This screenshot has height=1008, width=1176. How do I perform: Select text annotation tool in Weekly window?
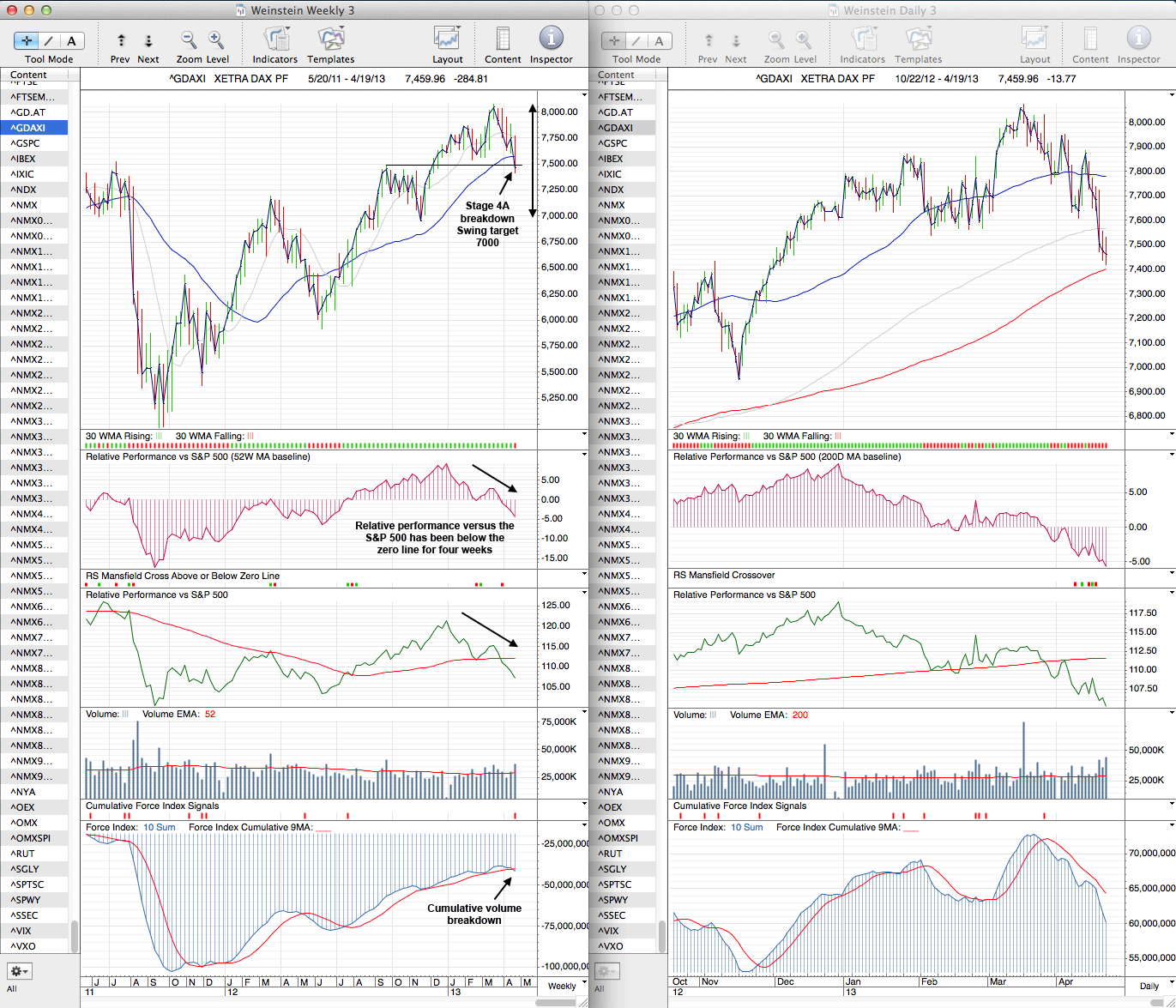tap(71, 40)
